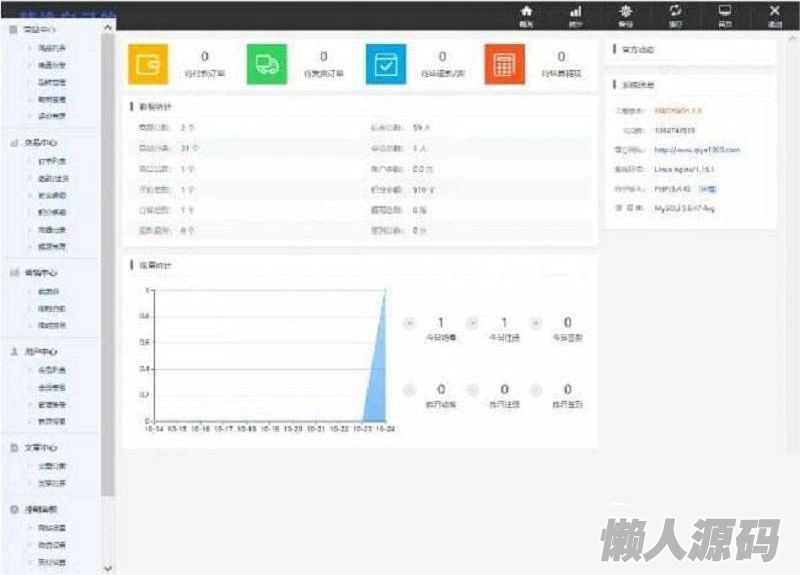
Task: Click the document icon of the article center section
Action: [14, 447]
